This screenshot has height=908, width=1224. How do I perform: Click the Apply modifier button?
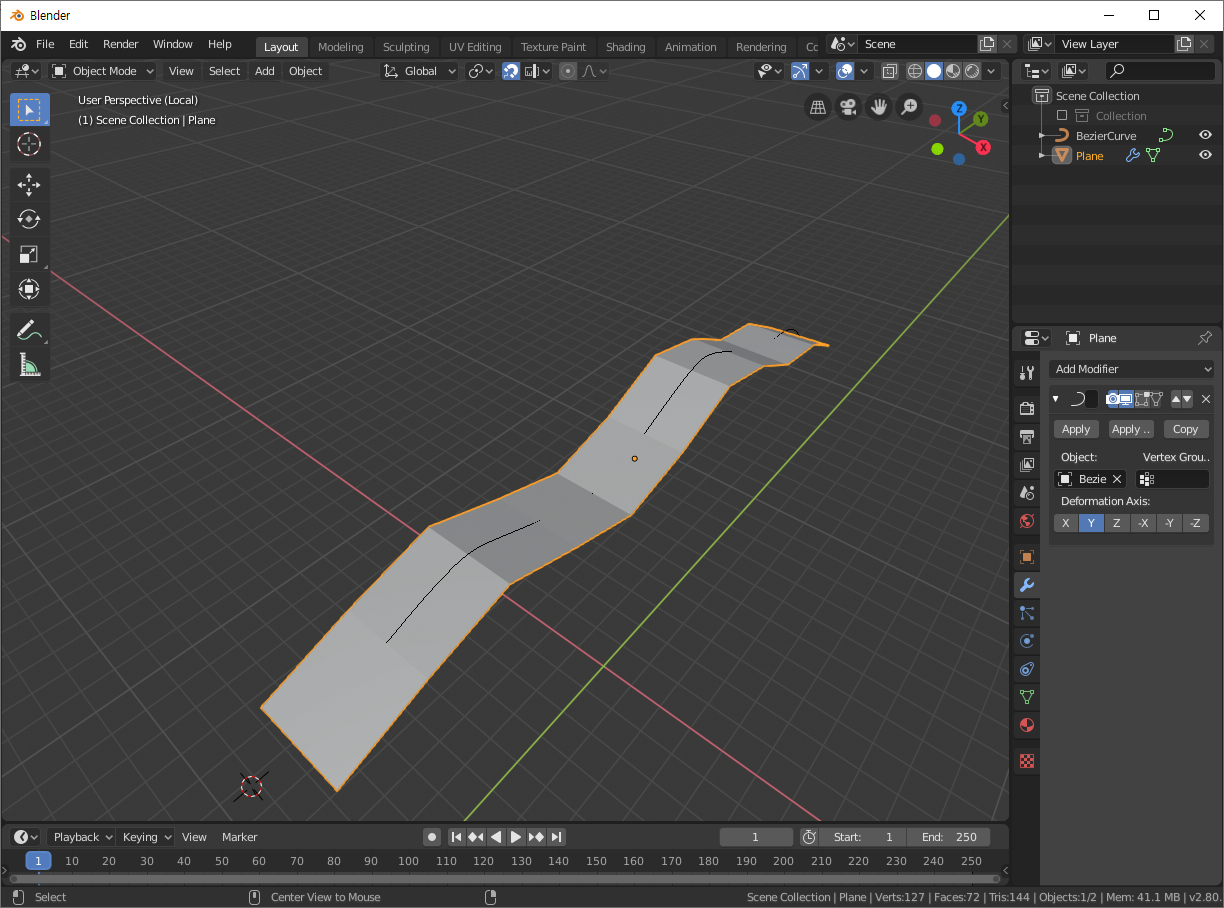point(1076,429)
